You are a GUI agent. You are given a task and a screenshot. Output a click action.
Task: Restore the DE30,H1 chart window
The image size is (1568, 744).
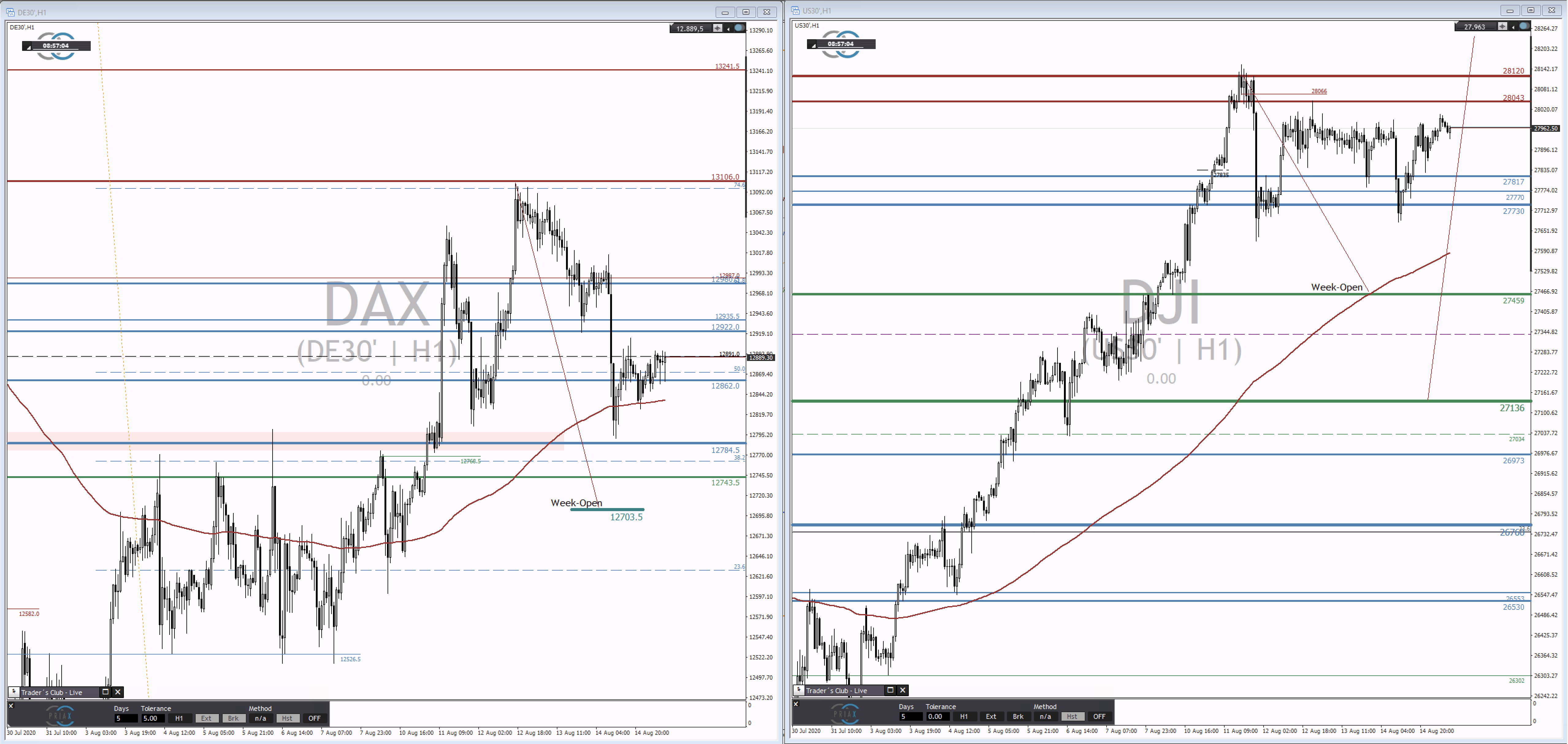(x=746, y=12)
